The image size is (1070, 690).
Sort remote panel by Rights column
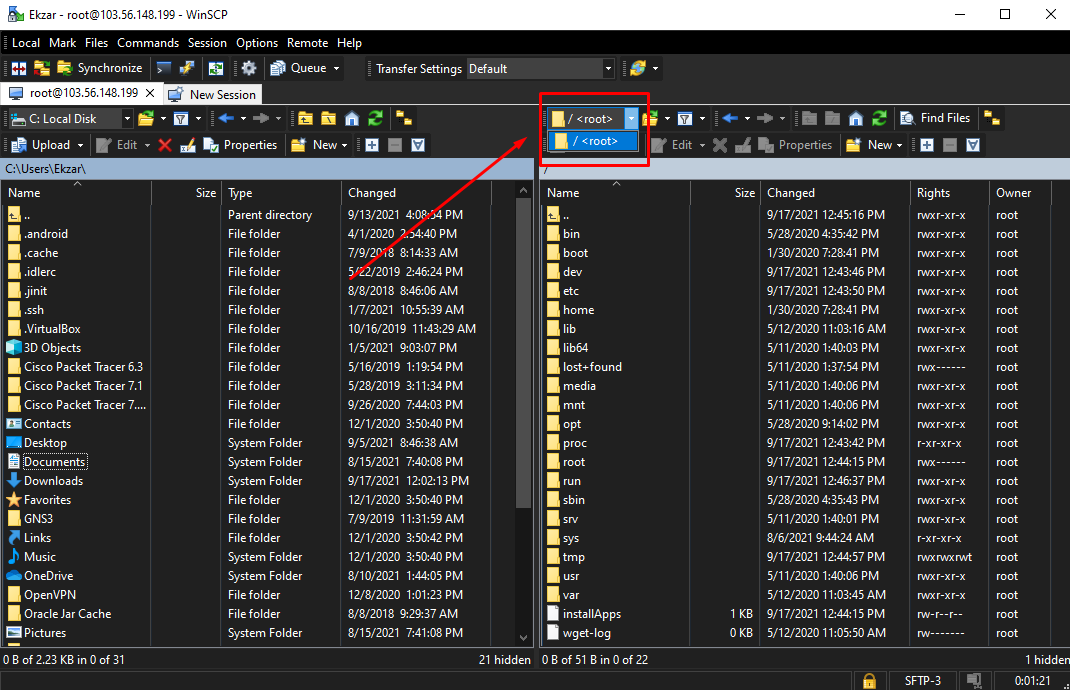949,192
